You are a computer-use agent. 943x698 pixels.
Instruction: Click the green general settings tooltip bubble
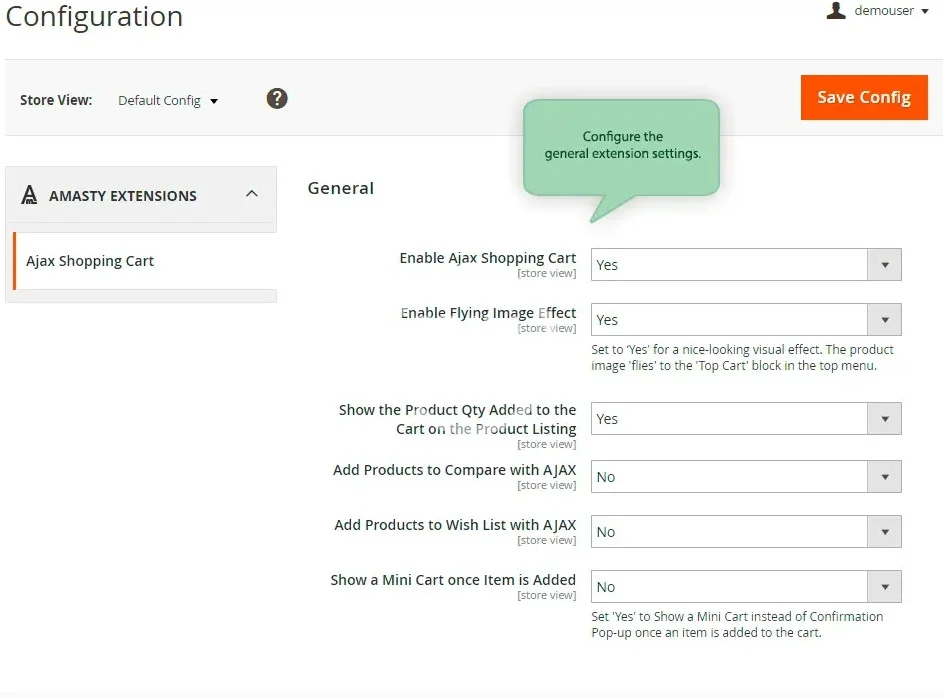[621, 146]
